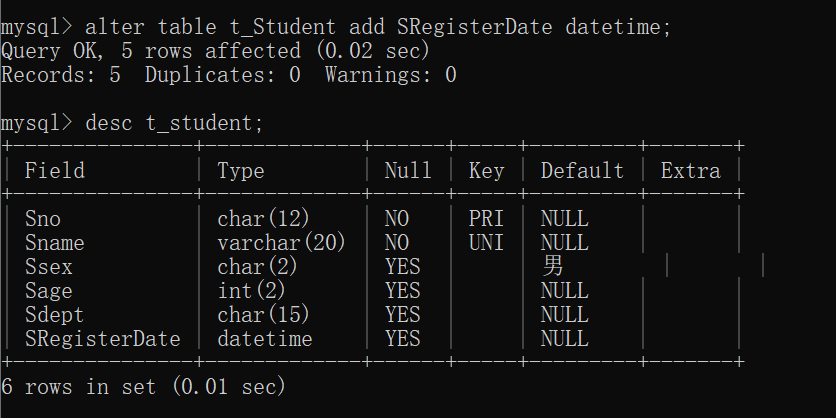The image size is (836, 418).
Task: Select the Key column header
Action: (x=486, y=171)
